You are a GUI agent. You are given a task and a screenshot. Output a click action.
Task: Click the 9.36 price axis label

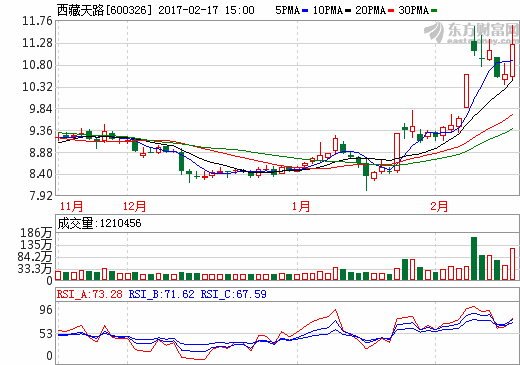coord(41,131)
